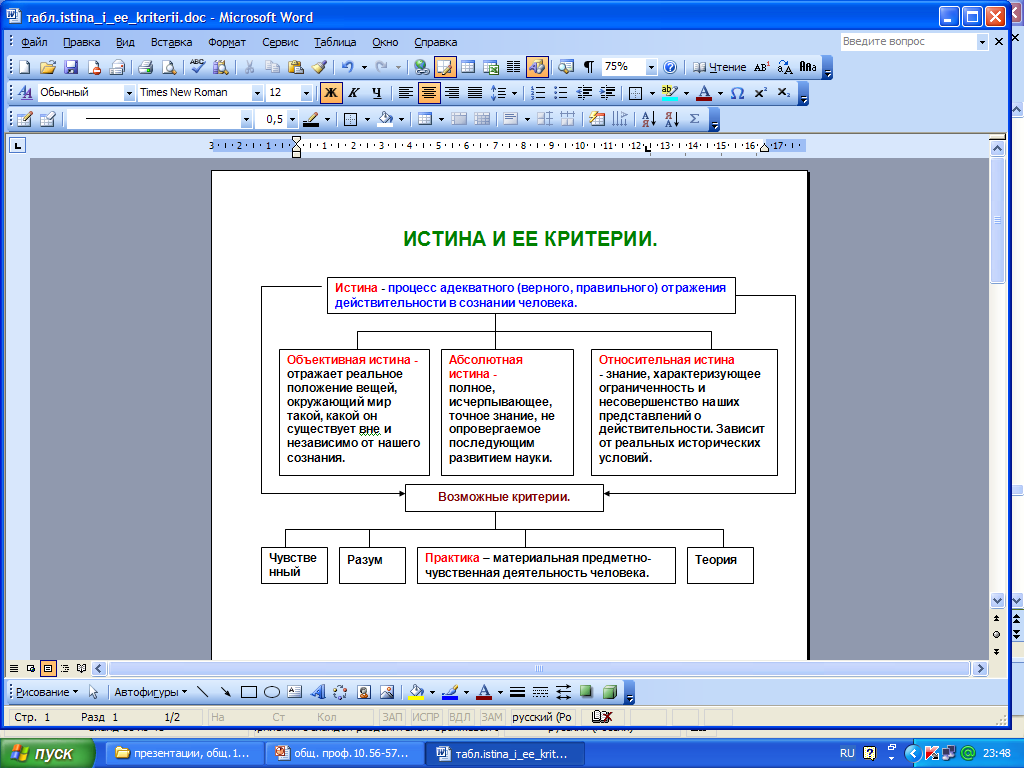Viewport: 1024px width, 768px height.
Task: Click the Cut scissors icon
Action: (x=249, y=67)
